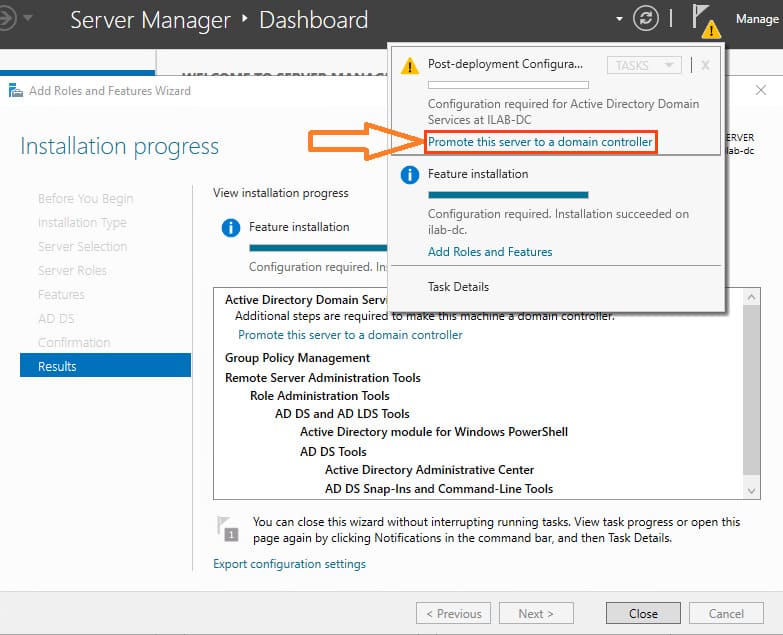Click the Notifications flag with warning
Viewport: 783px width, 635px height.
pyautogui.click(x=705, y=20)
